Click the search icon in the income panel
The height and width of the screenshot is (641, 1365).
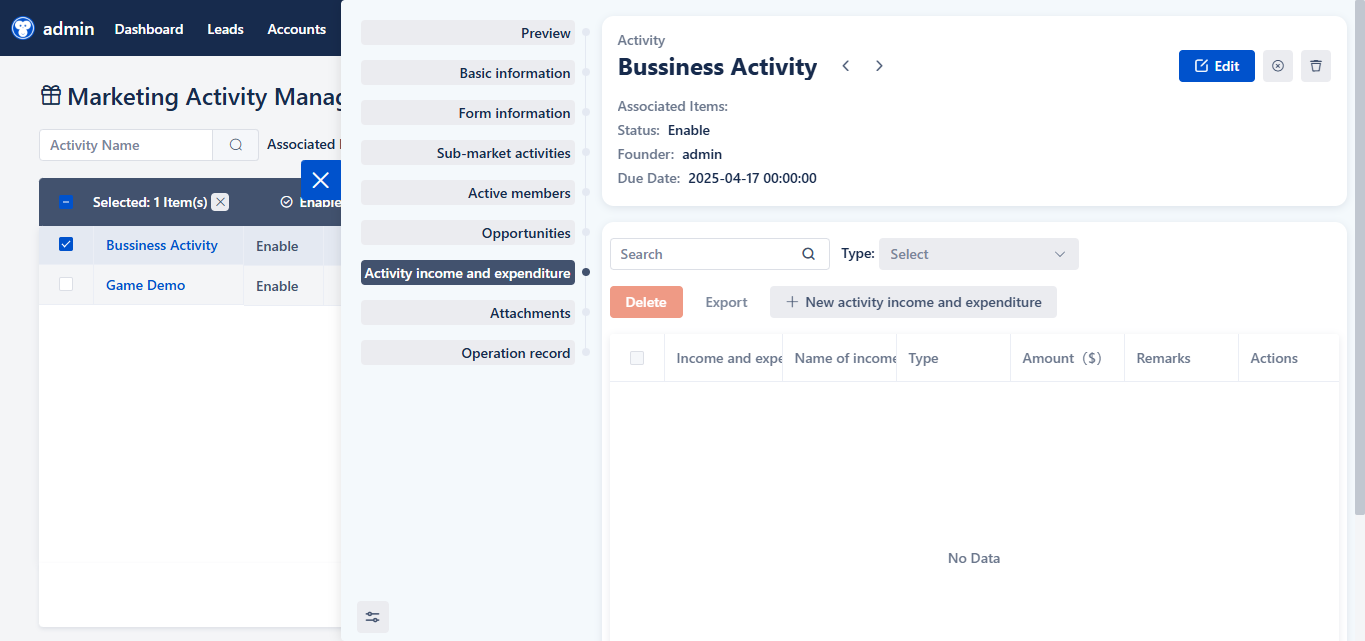click(x=808, y=254)
